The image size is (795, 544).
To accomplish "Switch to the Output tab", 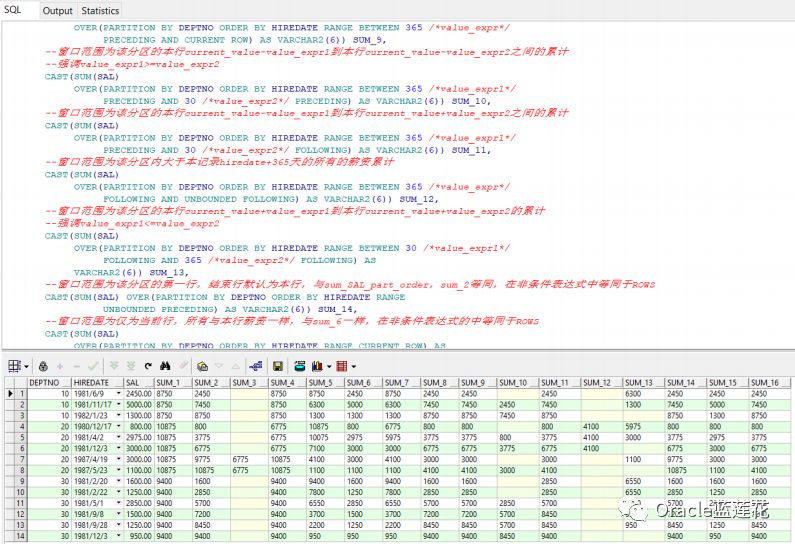I will pos(57,11).
